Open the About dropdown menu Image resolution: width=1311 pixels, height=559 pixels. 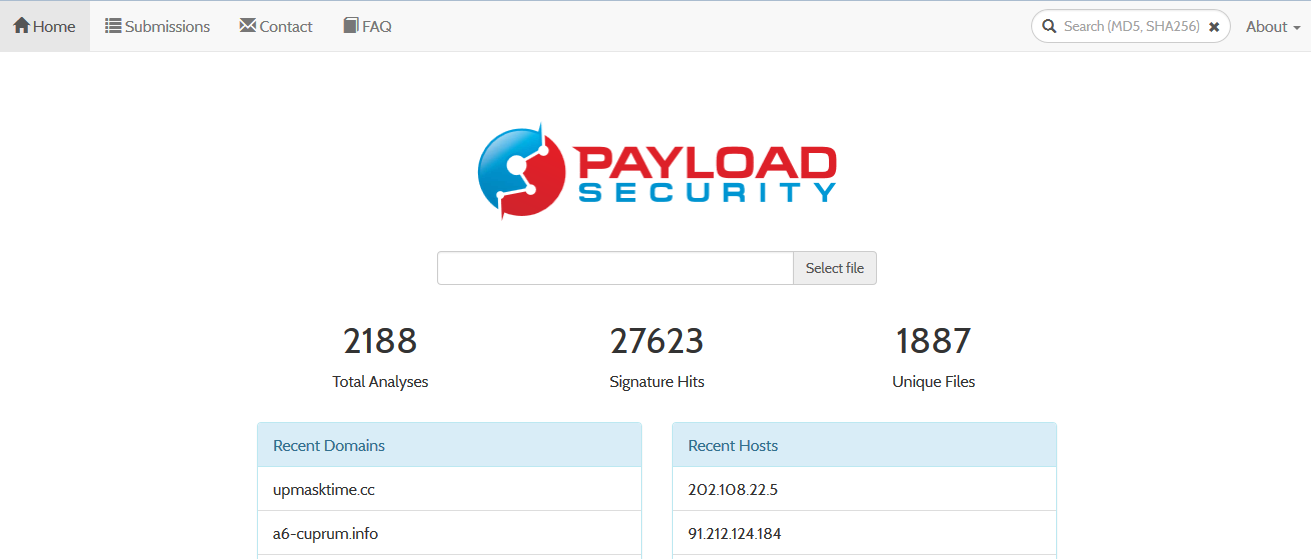click(x=1273, y=27)
